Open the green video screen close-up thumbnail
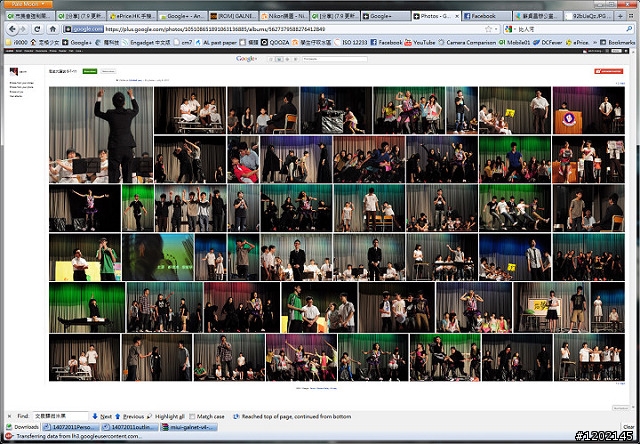This screenshot has width=640, height=444. click(x=158, y=257)
